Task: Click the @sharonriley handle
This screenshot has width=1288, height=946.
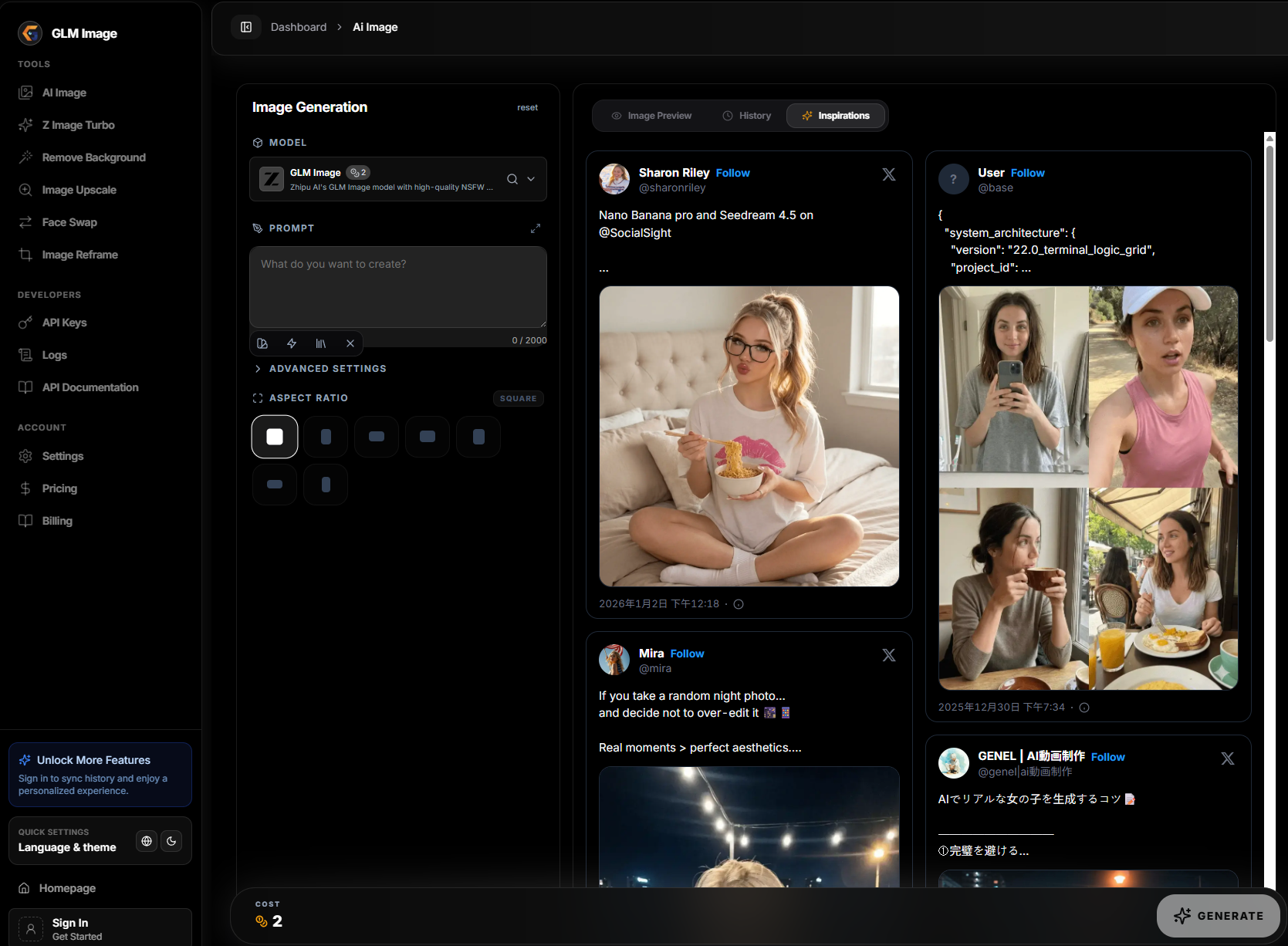Action: point(672,188)
